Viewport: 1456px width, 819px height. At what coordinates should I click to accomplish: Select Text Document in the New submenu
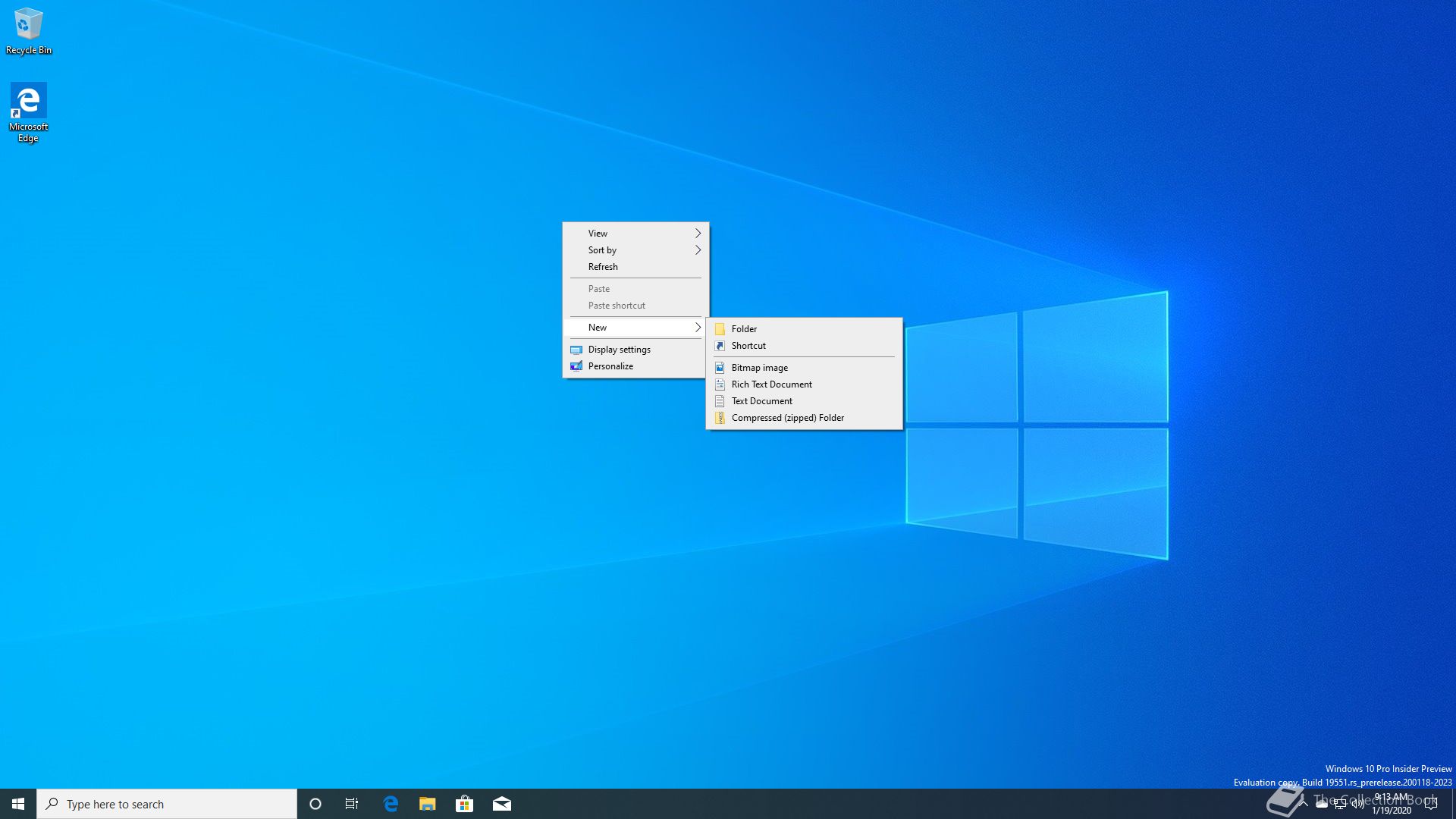[761, 401]
